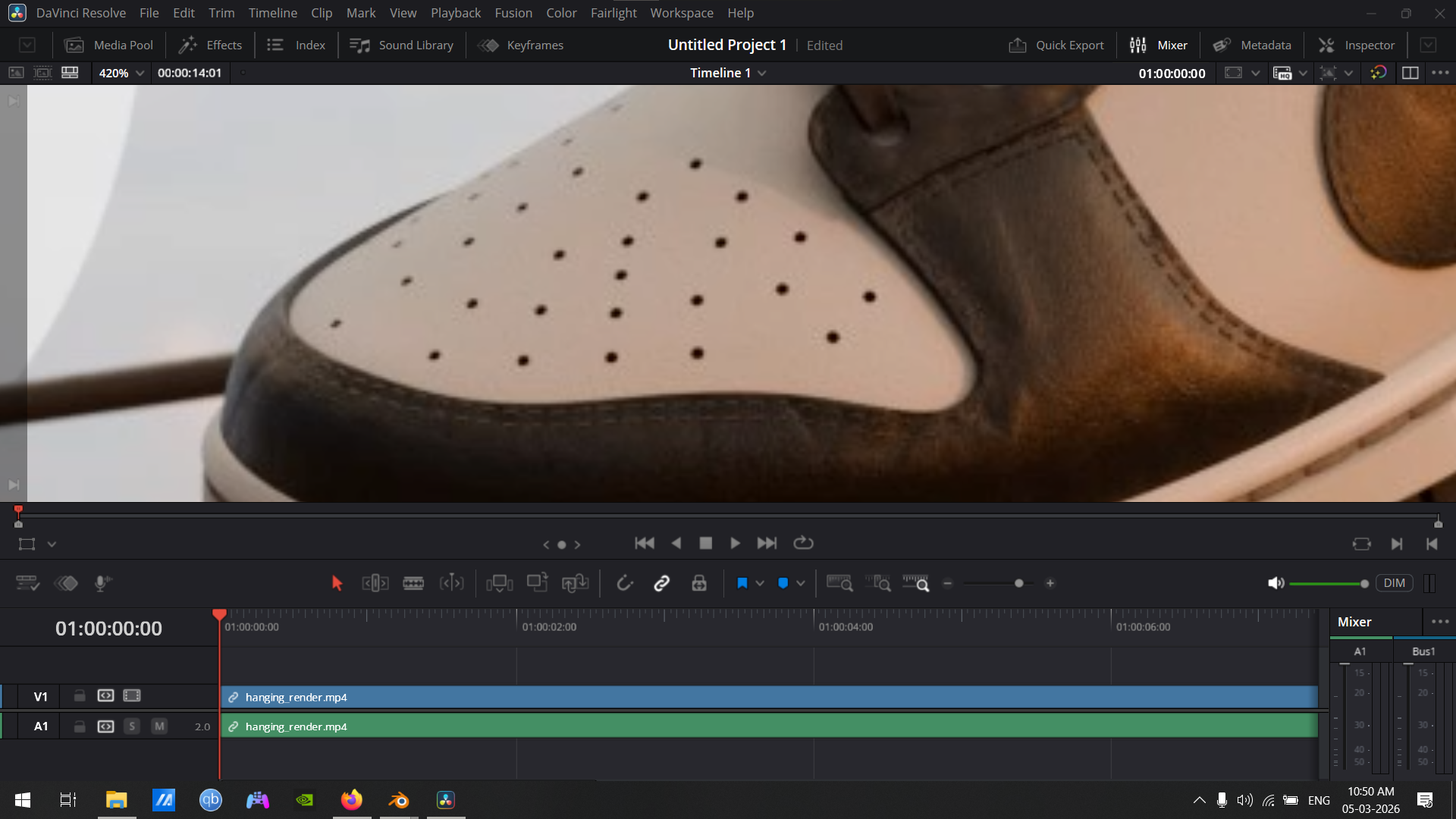Open Firefox from the Windows taskbar
The height and width of the screenshot is (819, 1456).
pyautogui.click(x=352, y=800)
